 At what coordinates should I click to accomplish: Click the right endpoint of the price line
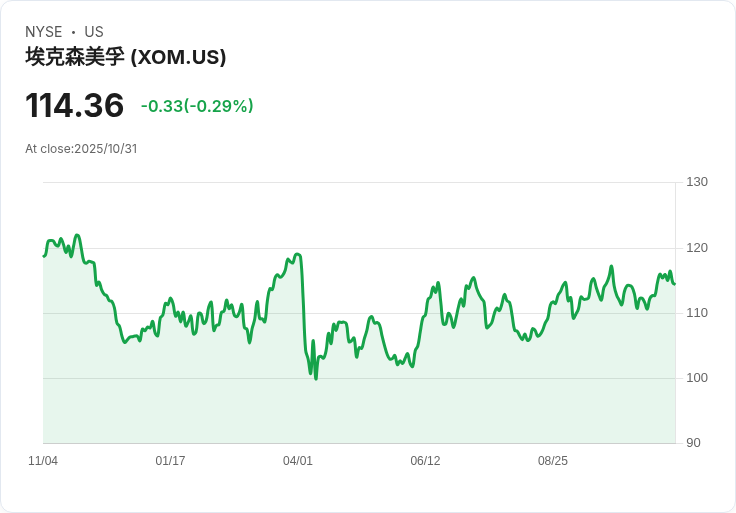(674, 284)
